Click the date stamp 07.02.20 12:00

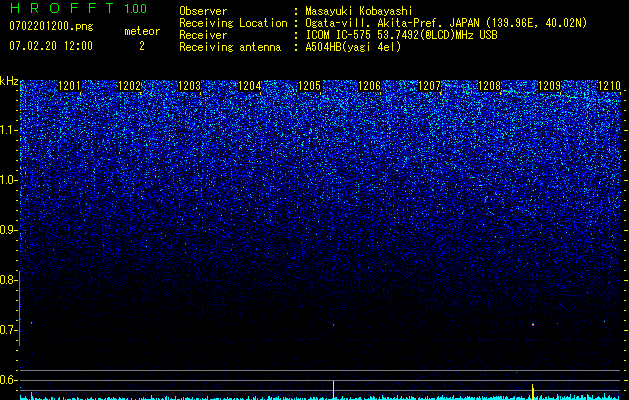(51, 46)
